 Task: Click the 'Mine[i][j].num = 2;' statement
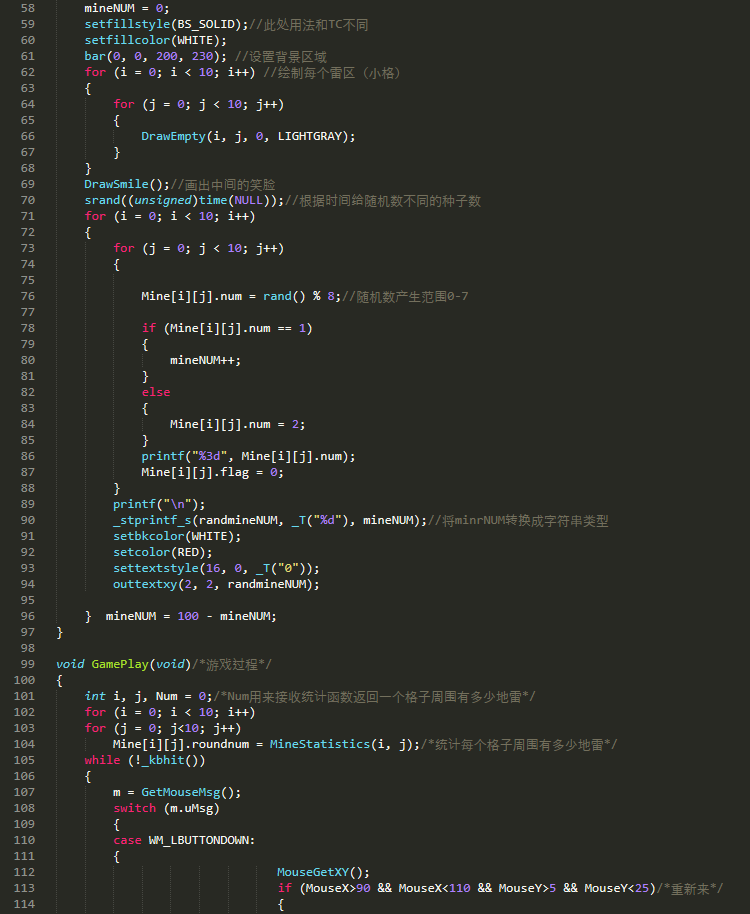point(238,424)
